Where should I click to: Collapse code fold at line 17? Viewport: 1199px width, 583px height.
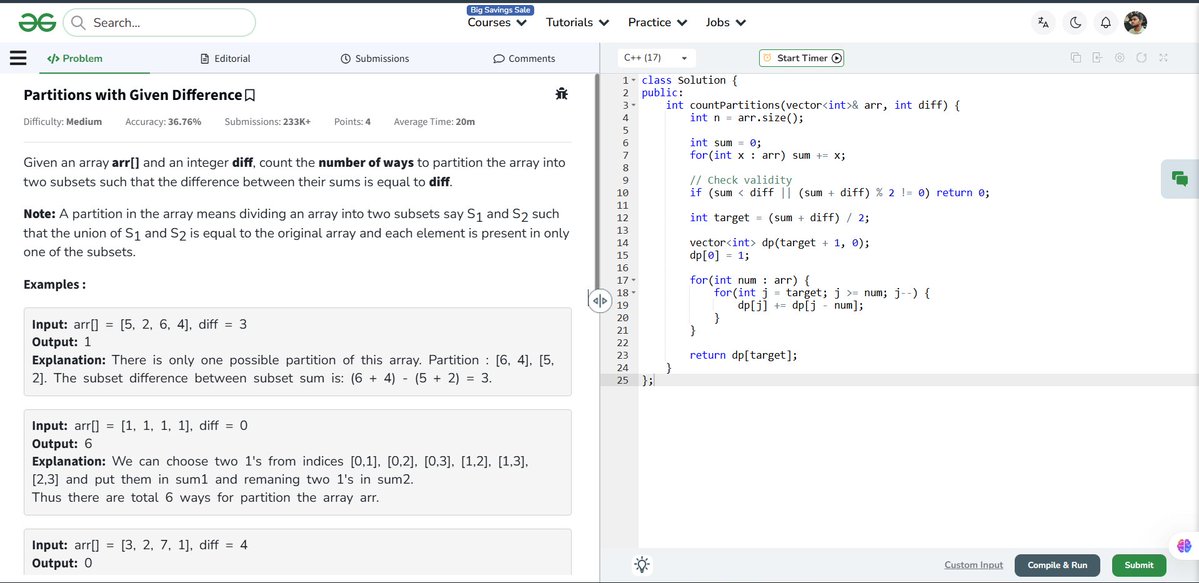pyautogui.click(x=633, y=281)
